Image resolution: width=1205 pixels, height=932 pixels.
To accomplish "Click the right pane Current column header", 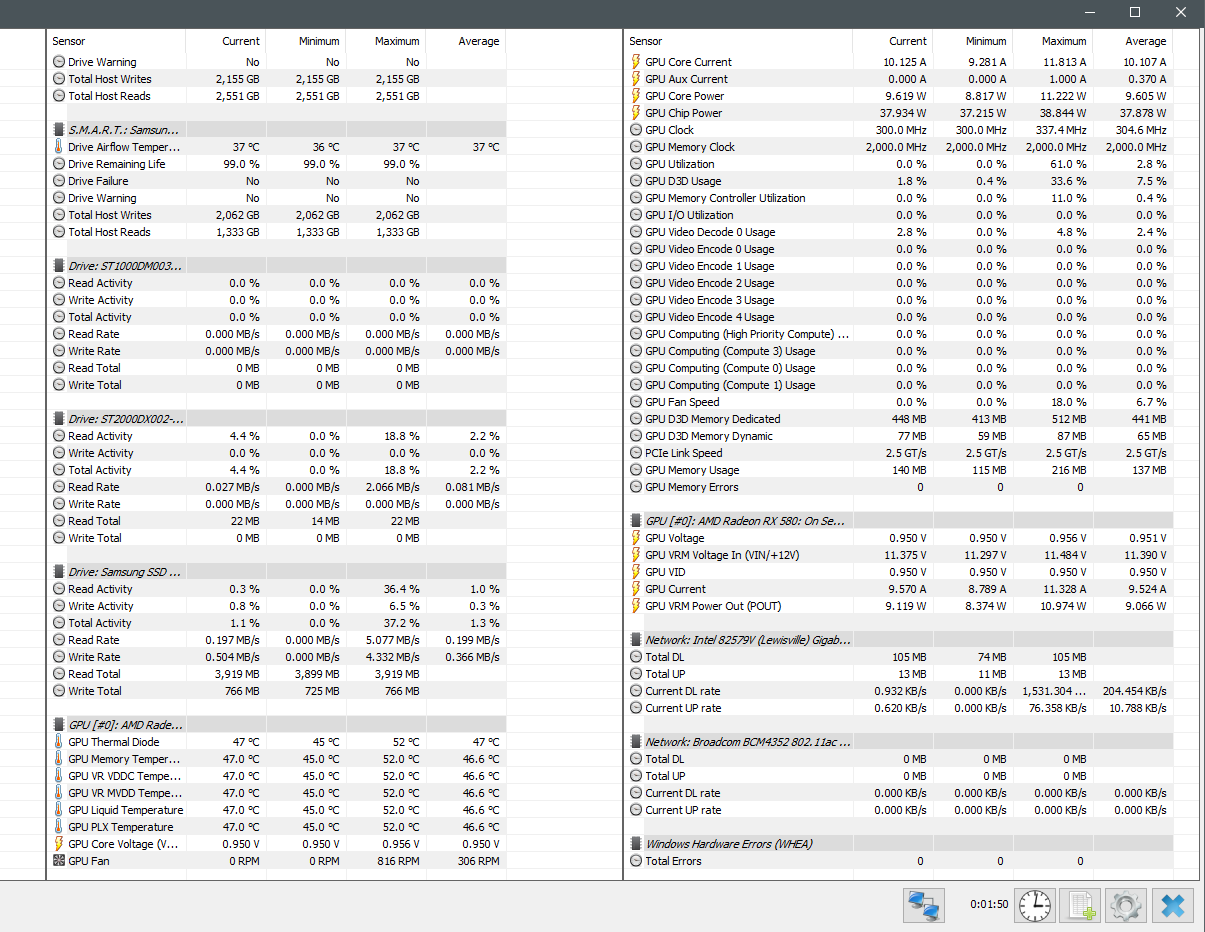I will [x=892, y=41].
